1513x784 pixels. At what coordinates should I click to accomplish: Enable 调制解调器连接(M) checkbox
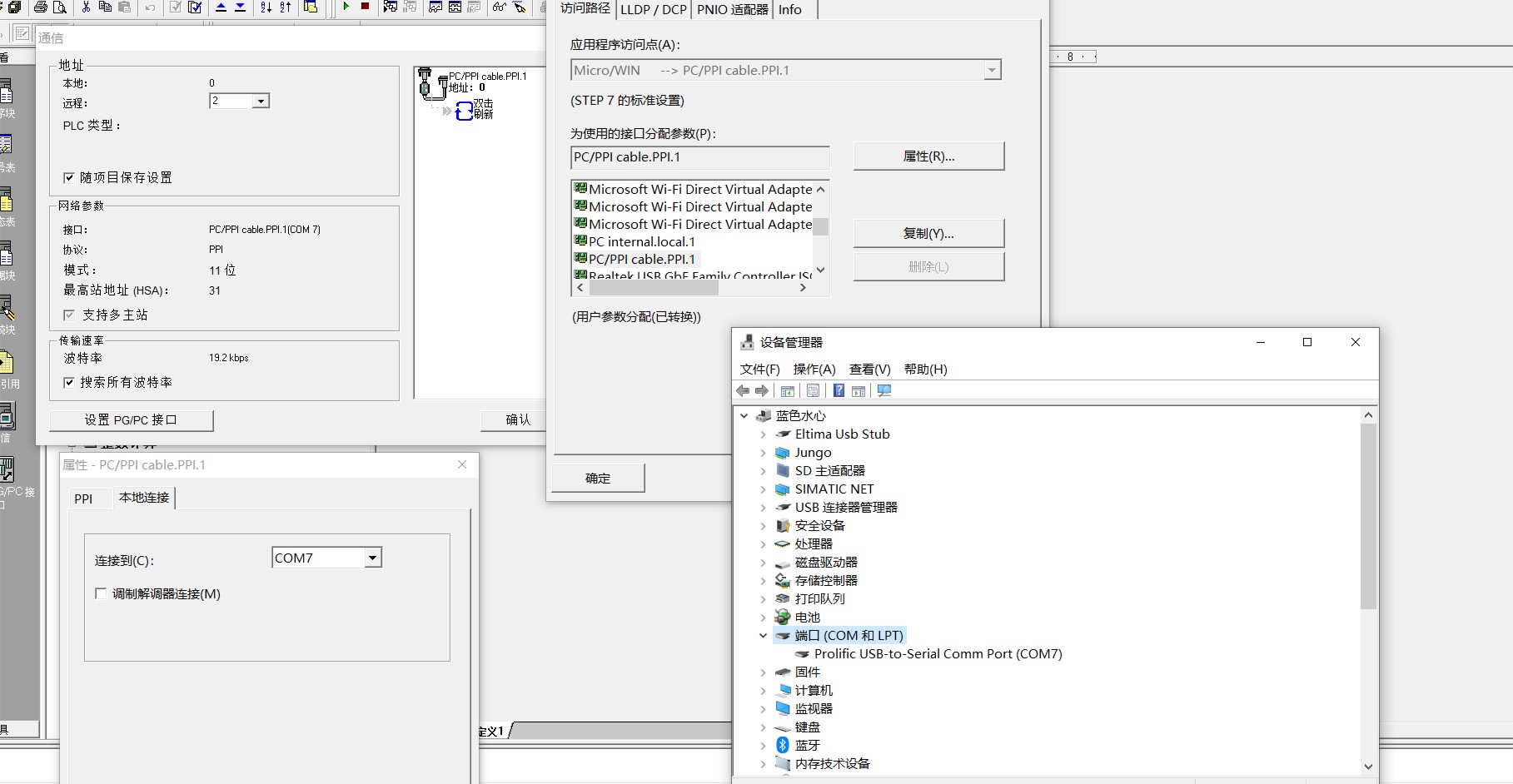101,593
